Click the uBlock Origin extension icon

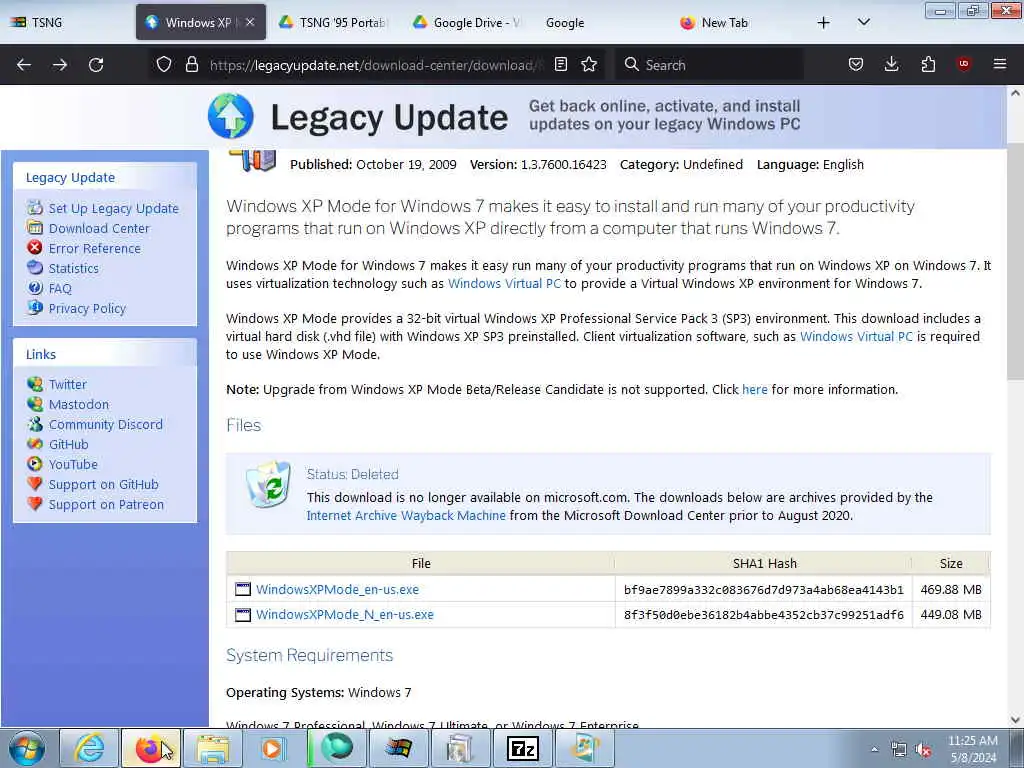[x=964, y=64]
